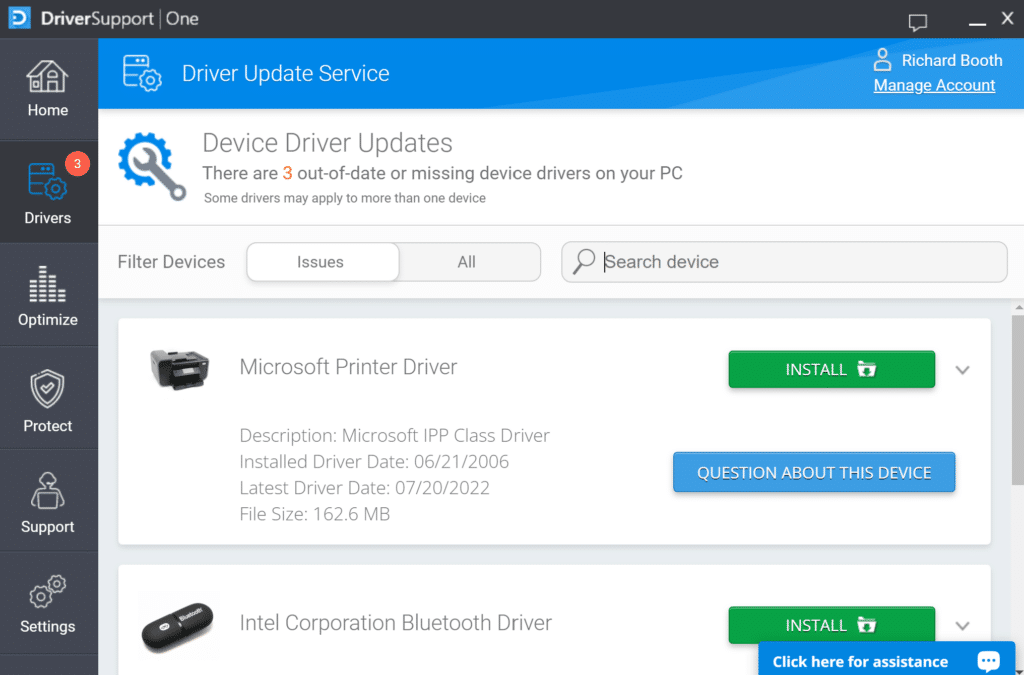Screen dimensions: 1024x675
Task: Click the red 3 badge on Drivers
Action: click(77, 163)
